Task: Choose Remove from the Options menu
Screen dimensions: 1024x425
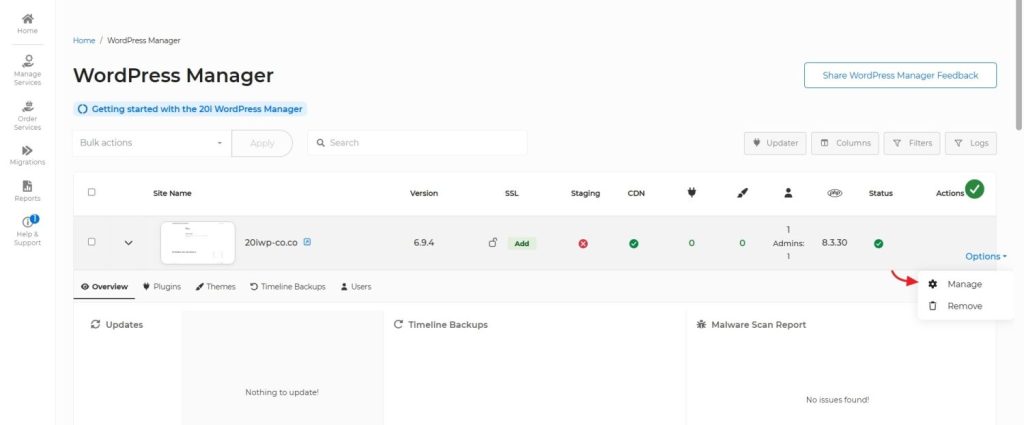Action: click(x=965, y=306)
